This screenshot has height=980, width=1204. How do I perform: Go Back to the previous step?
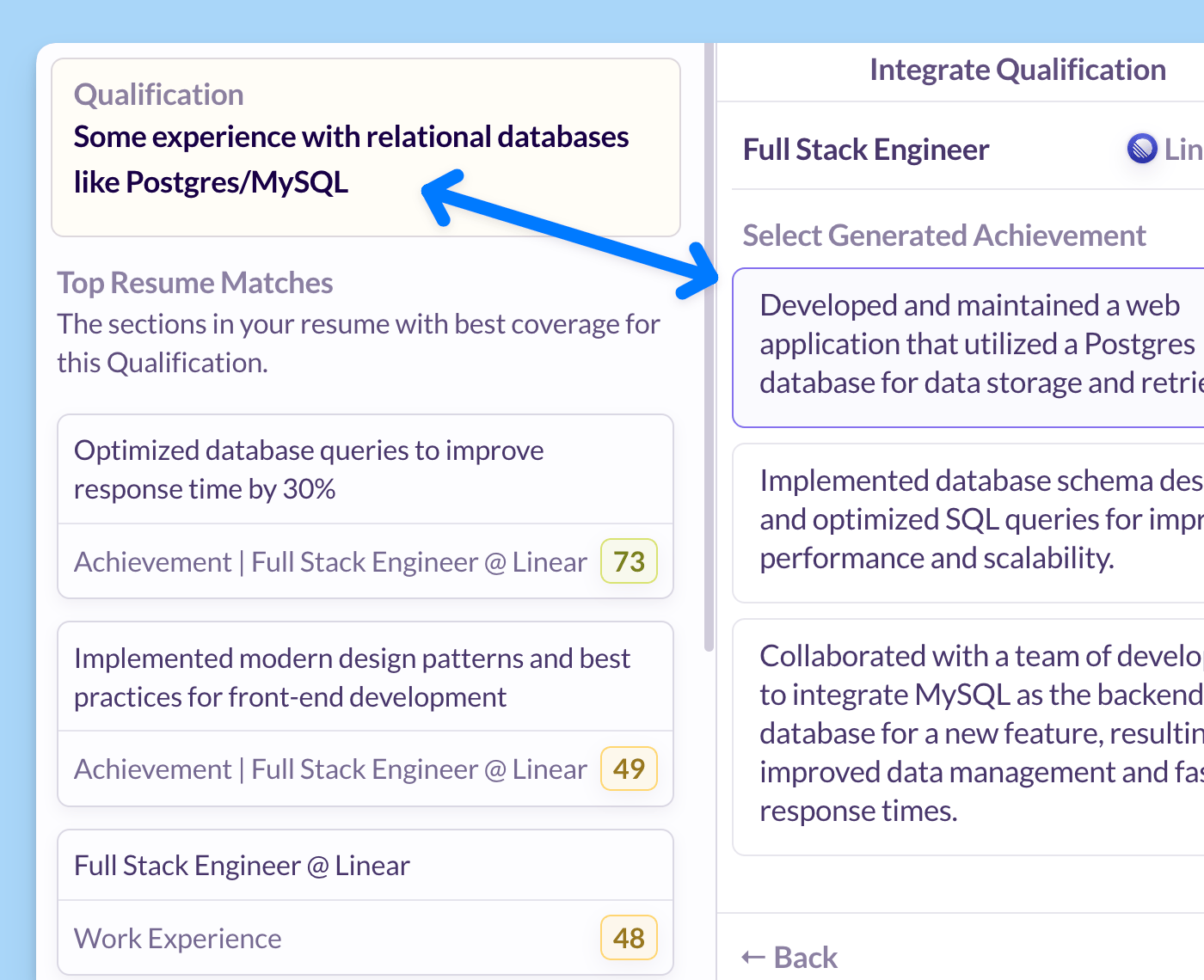(789, 957)
